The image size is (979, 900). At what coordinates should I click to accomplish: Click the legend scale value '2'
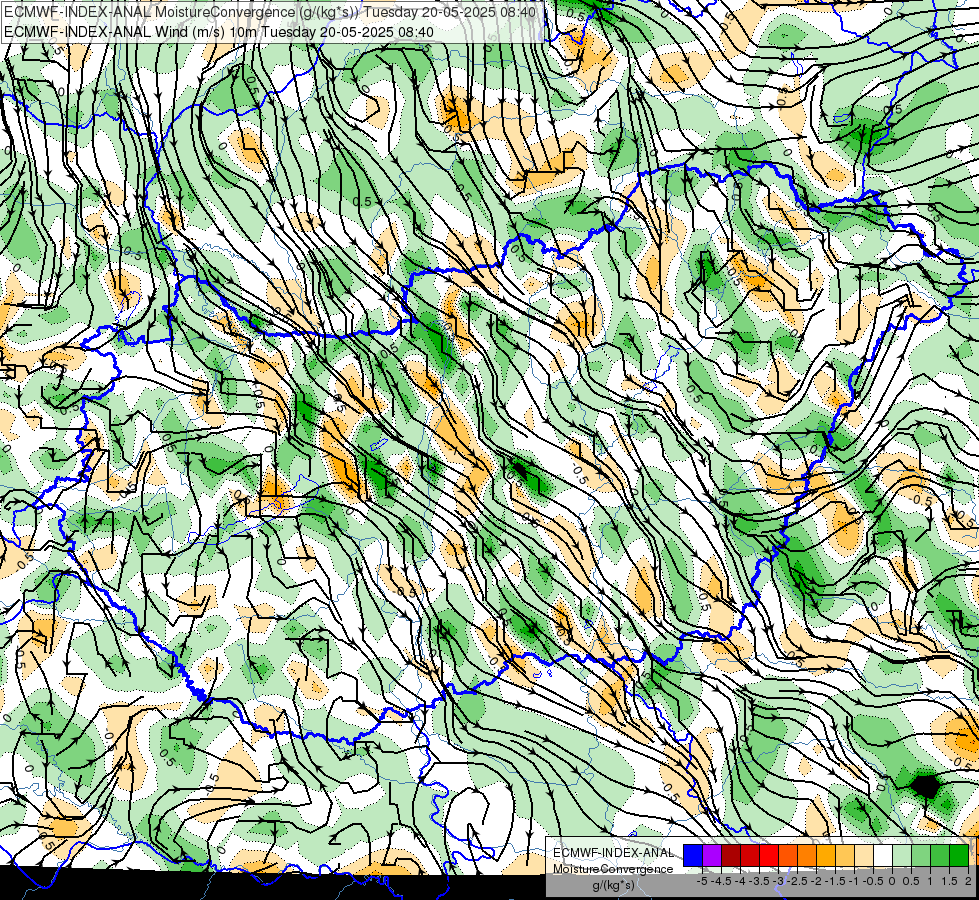(969, 881)
